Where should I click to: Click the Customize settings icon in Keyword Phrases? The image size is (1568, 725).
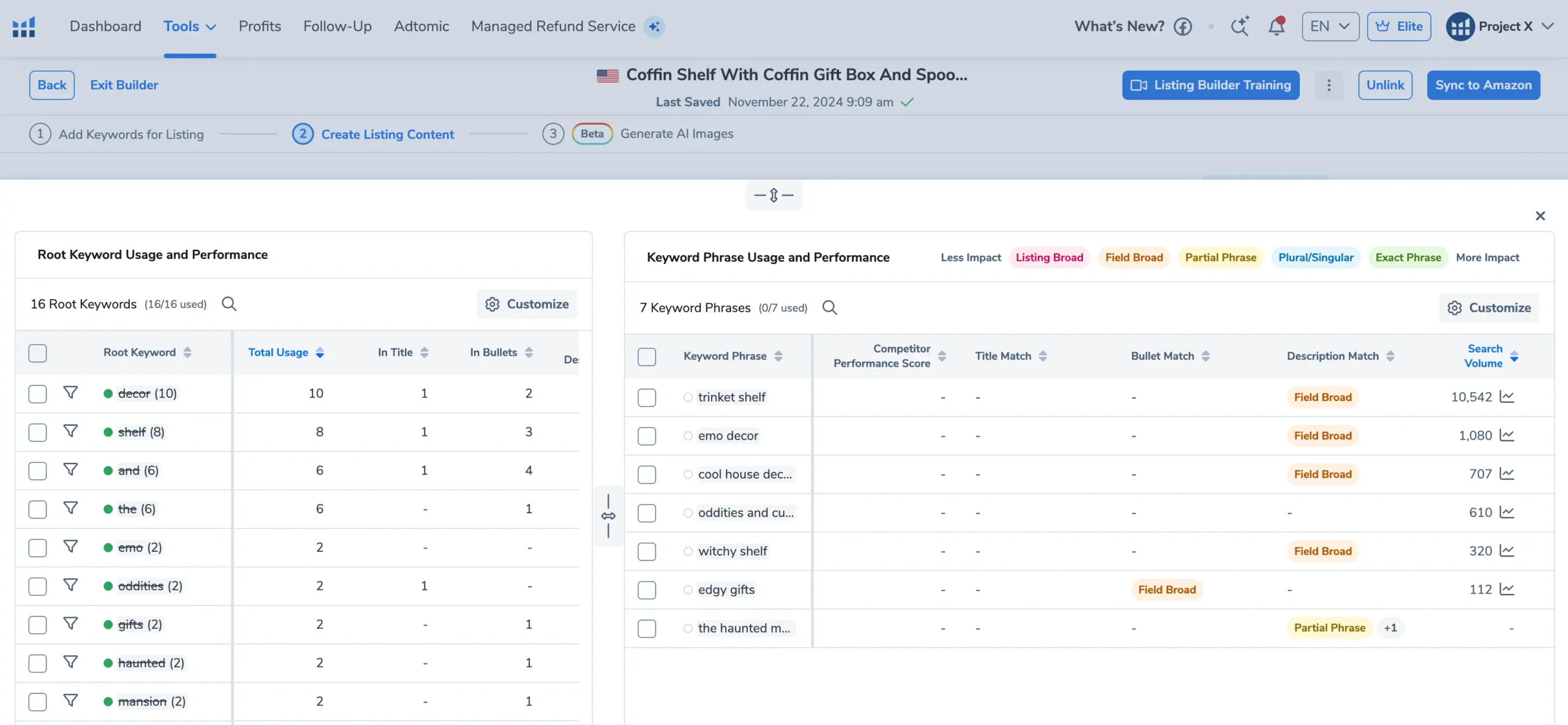pos(1452,307)
